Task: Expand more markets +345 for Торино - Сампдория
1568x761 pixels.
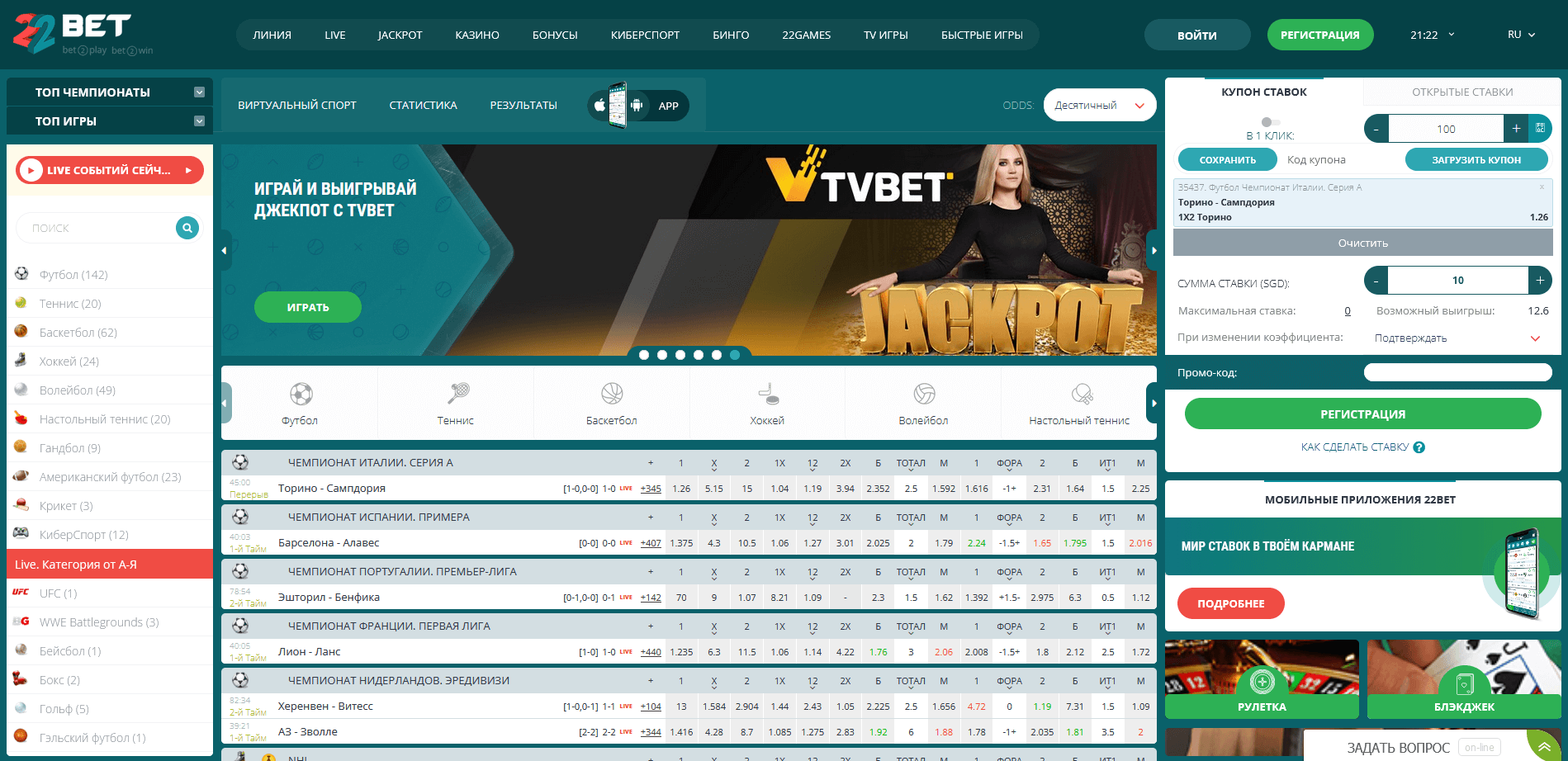Action: pyautogui.click(x=651, y=489)
